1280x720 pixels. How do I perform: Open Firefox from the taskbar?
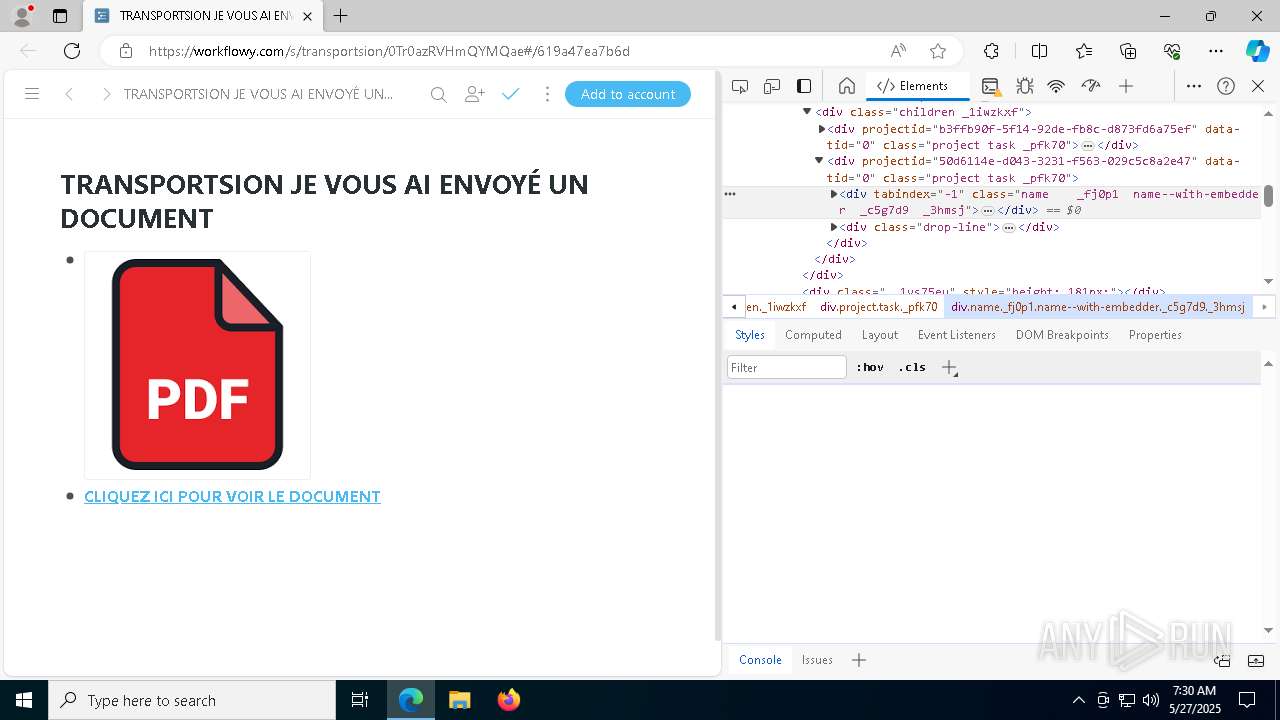[x=509, y=700]
